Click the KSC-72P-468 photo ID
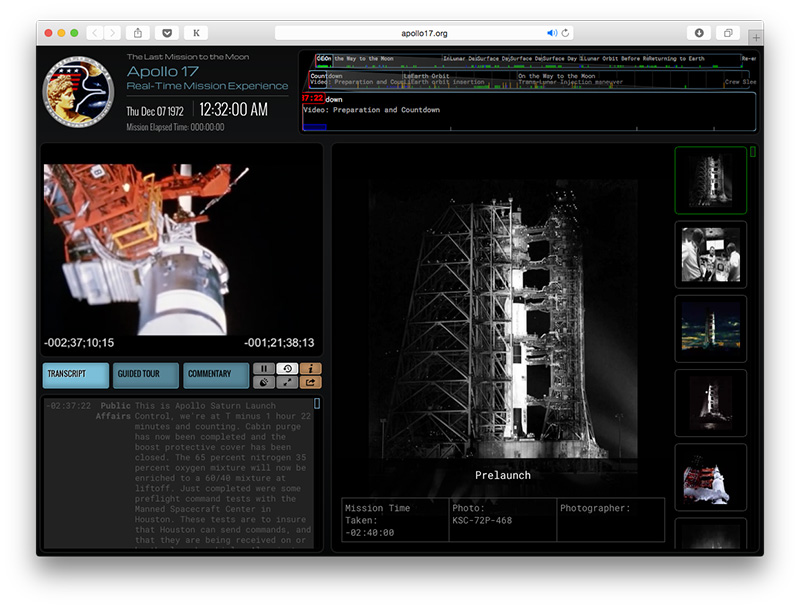 pyautogui.click(x=482, y=520)
